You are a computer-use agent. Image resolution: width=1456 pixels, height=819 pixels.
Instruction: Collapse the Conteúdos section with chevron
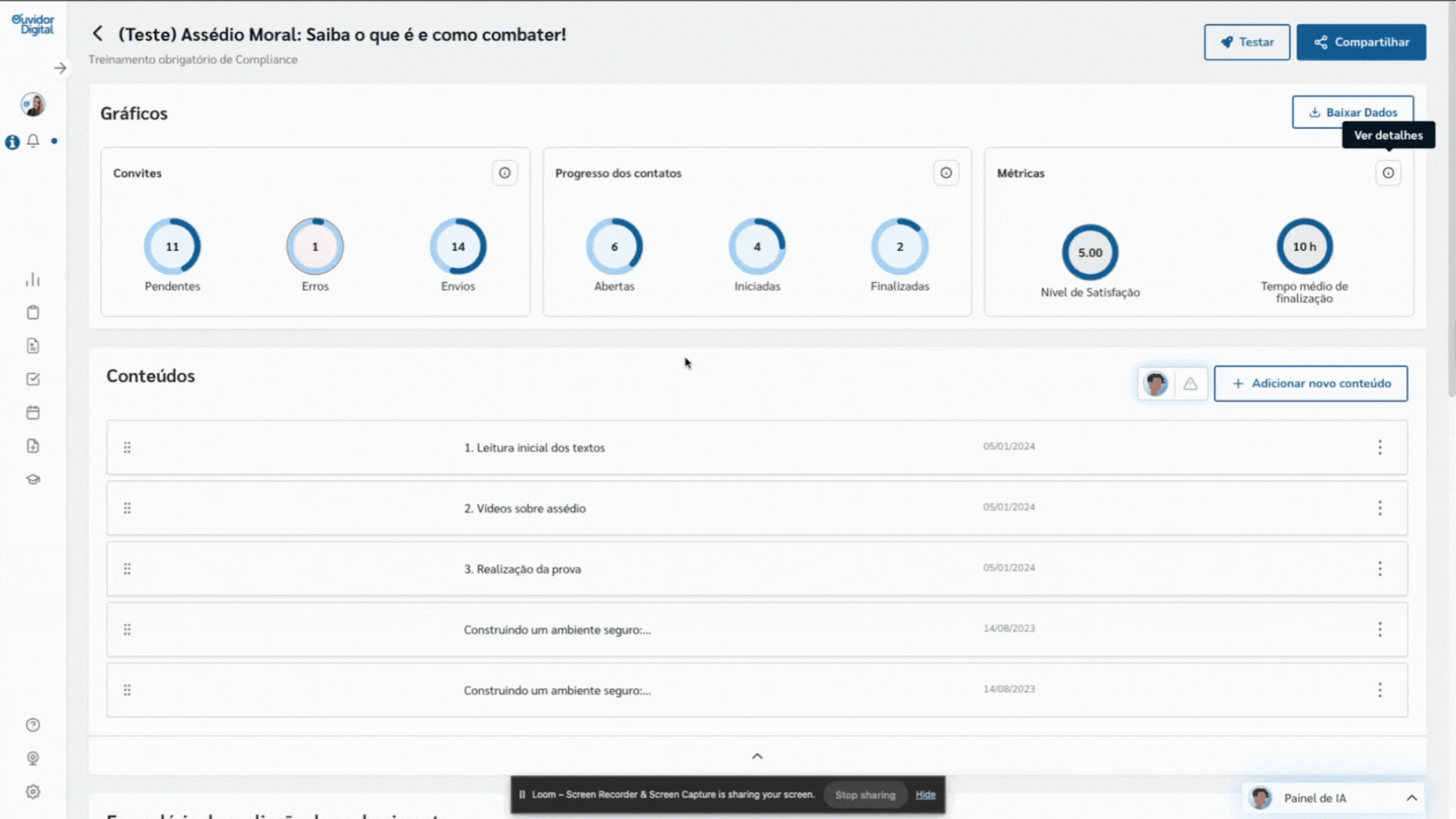click(757, 756)
